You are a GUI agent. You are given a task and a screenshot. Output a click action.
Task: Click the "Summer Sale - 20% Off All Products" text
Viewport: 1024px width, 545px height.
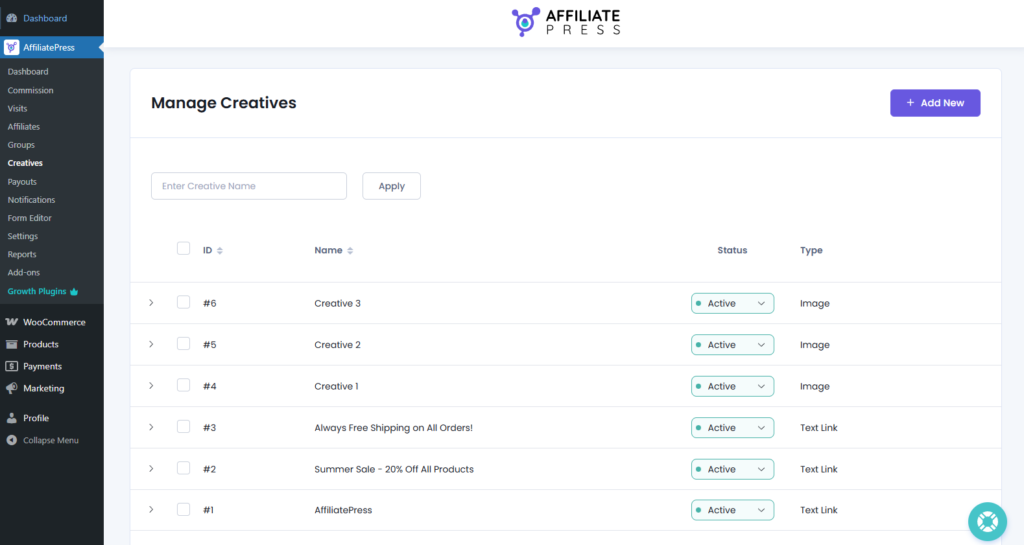394,469
